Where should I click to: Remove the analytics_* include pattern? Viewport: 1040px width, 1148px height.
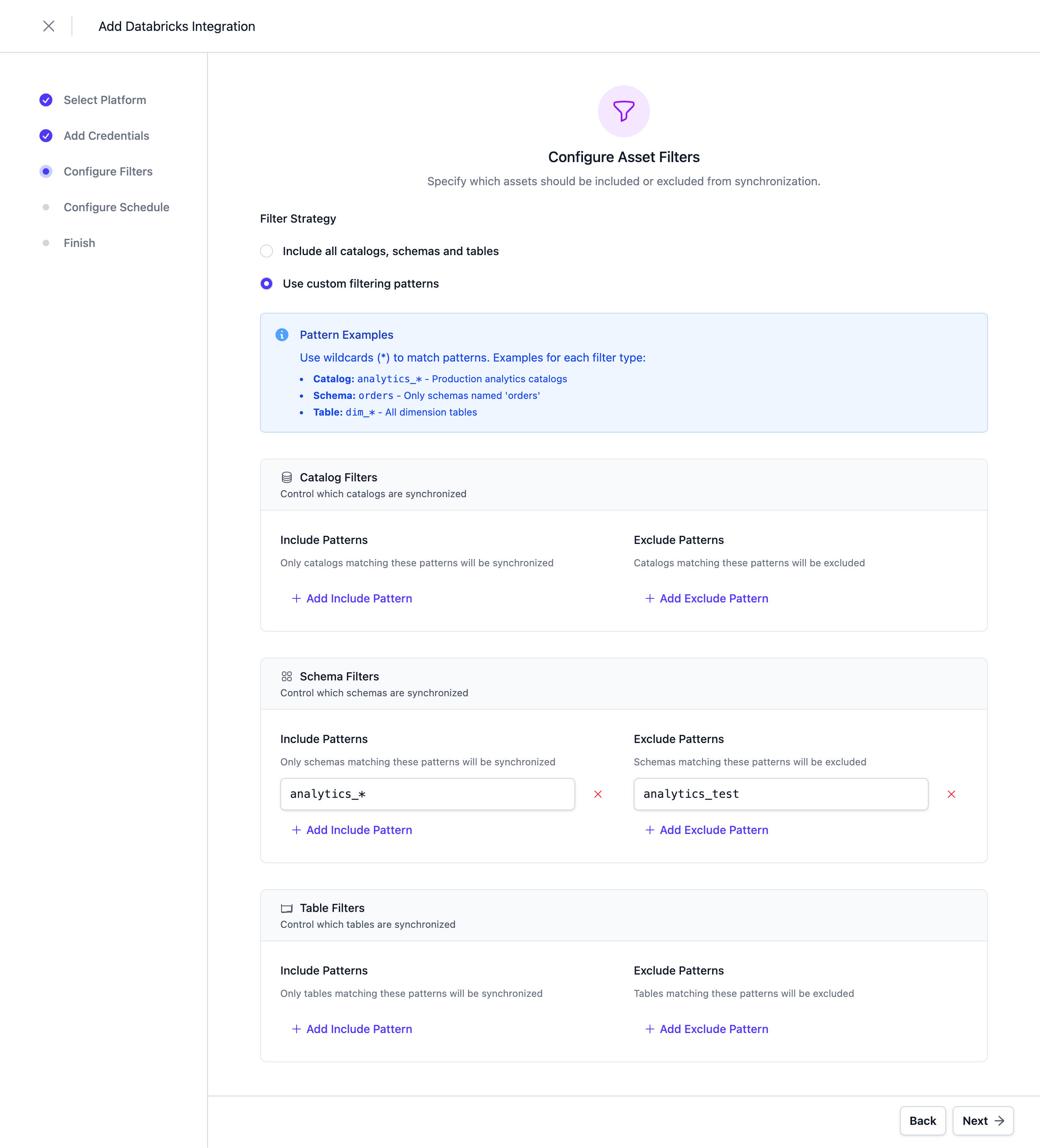click(x=598, y=794)
